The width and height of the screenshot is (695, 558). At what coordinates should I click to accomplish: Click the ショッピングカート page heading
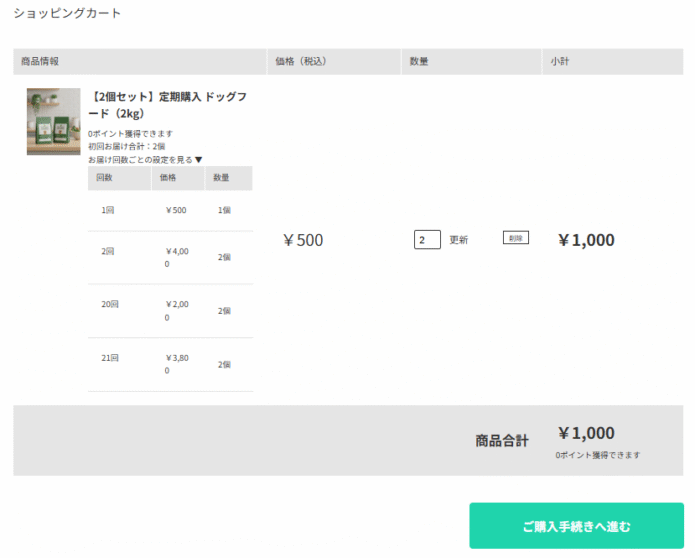(x=67, y=14)
